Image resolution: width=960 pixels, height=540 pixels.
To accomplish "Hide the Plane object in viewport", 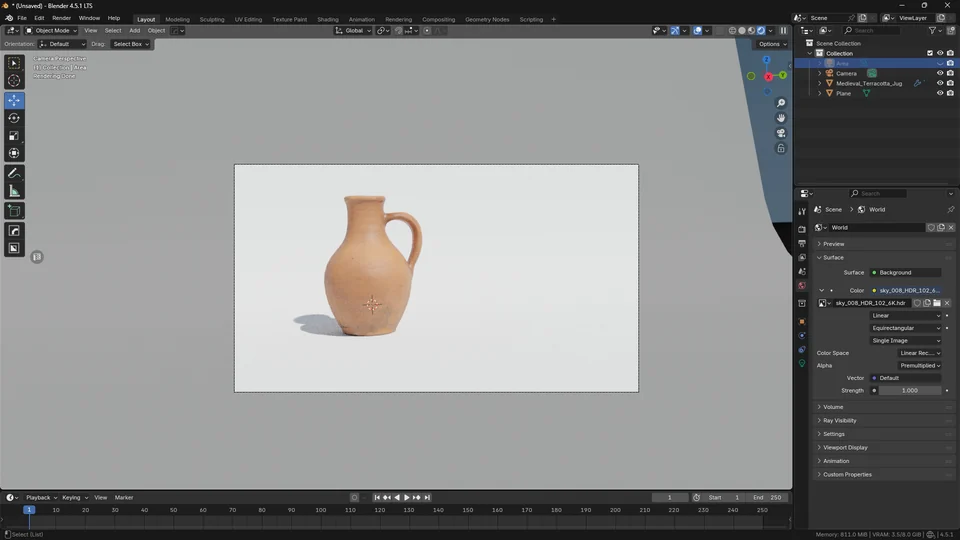I will coord(940,94).
